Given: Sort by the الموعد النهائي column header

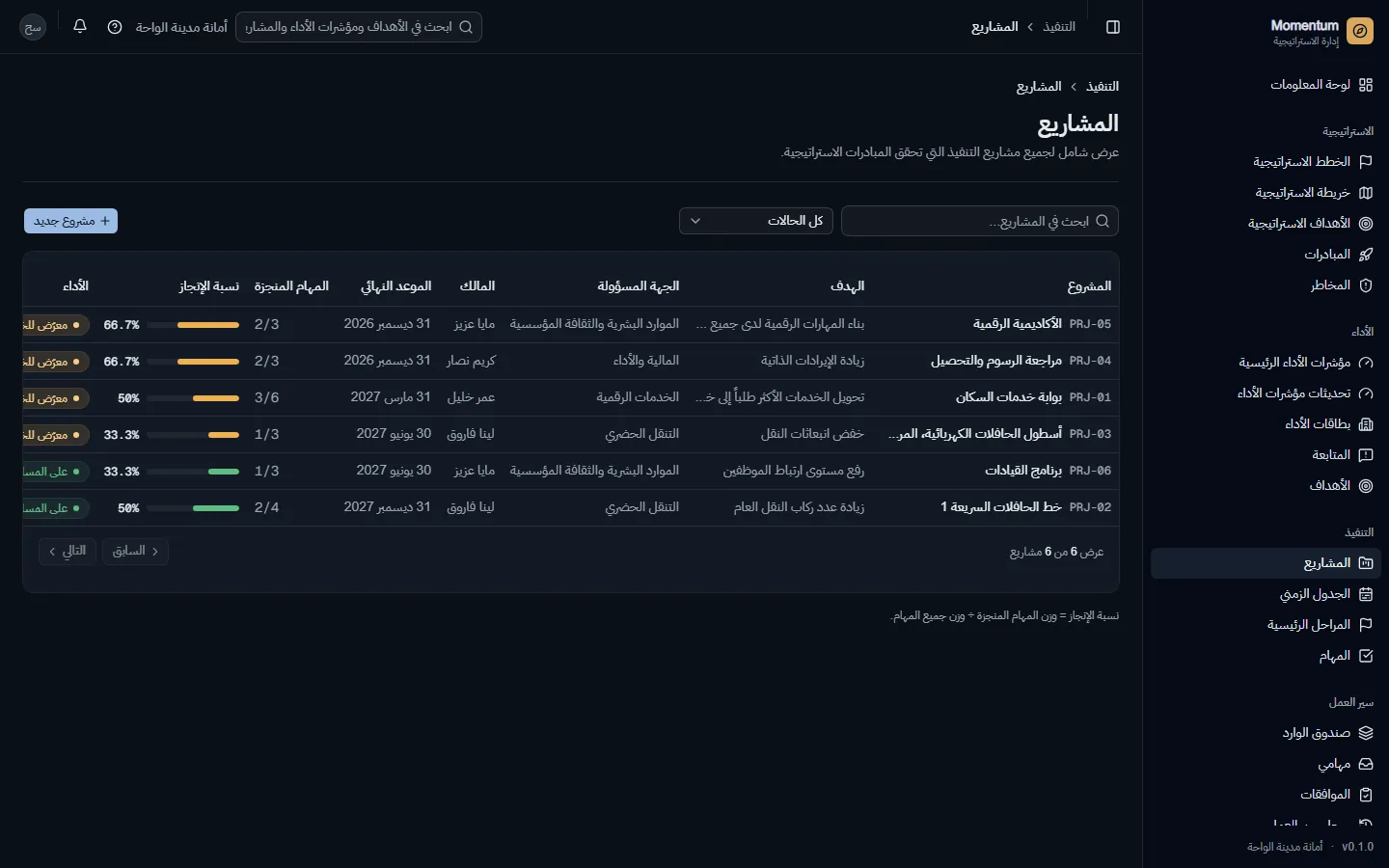Looking at the screenshot, I should 396,286.
